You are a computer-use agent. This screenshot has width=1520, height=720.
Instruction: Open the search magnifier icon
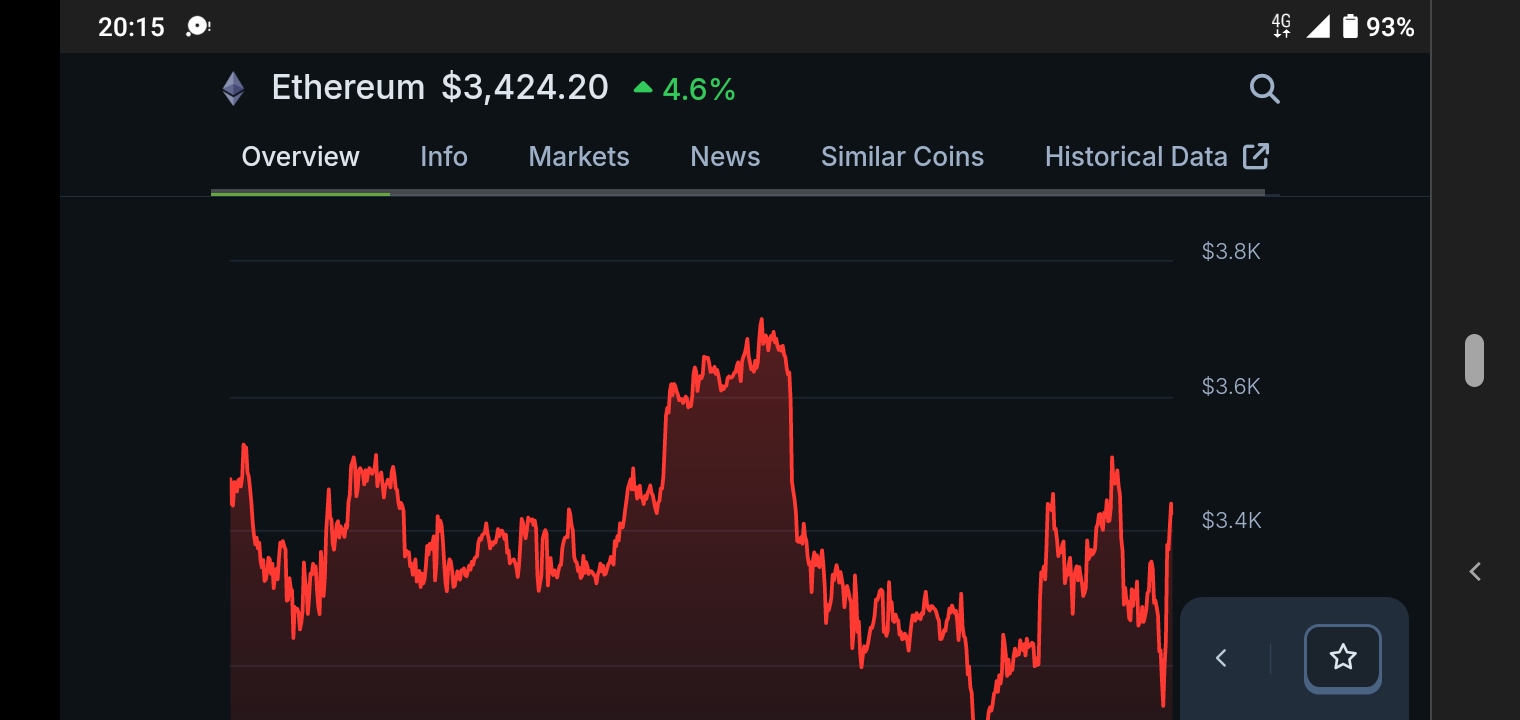1265,89
